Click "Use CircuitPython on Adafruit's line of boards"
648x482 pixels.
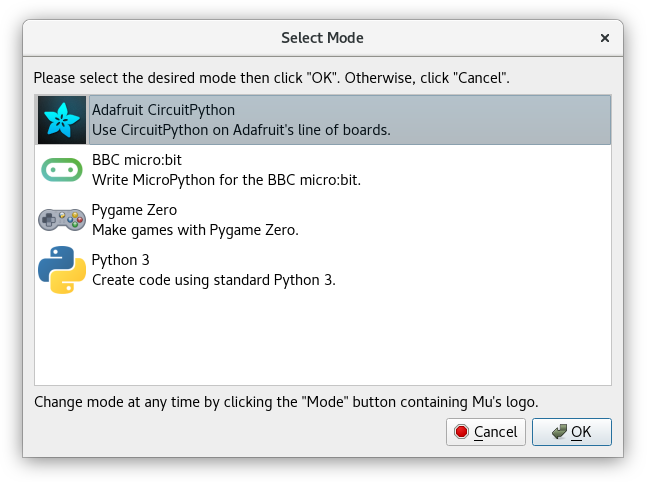pos(241,130)
